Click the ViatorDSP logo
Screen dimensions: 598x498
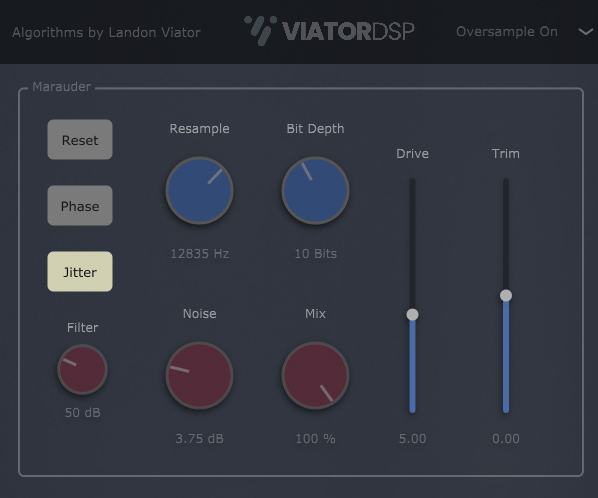(329, 31)
